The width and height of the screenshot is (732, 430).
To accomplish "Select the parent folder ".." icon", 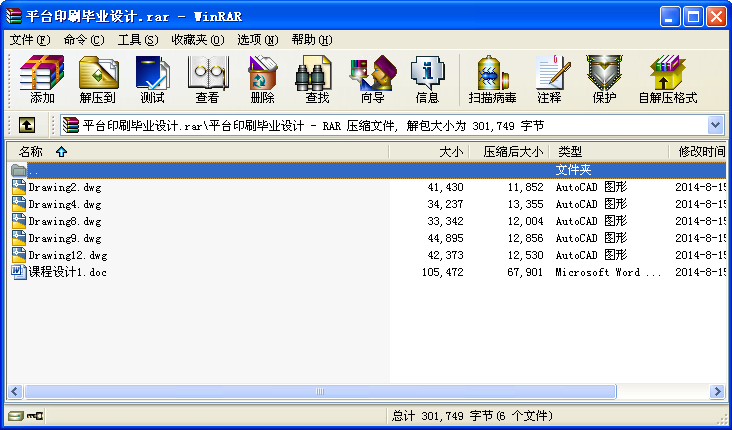I will point(19,170).
